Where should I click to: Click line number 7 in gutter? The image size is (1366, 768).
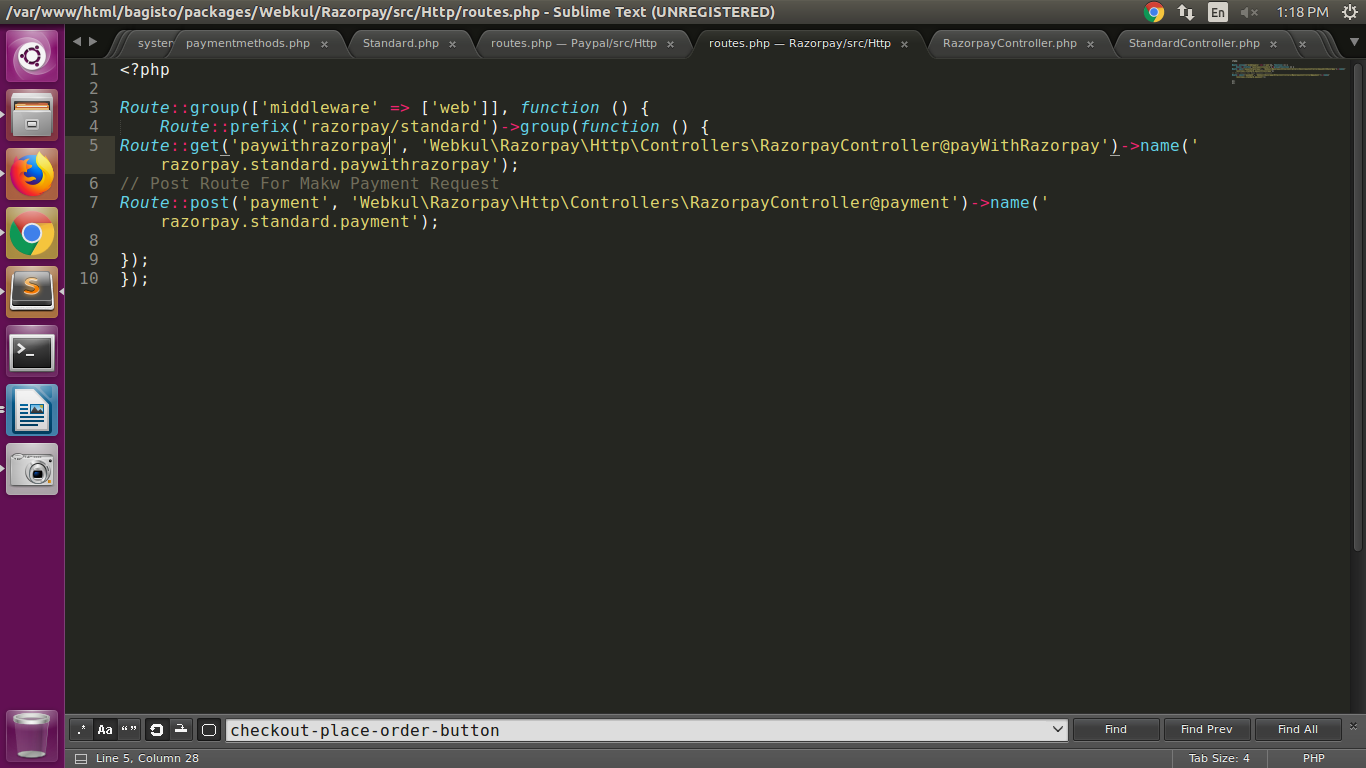point(94,202)
